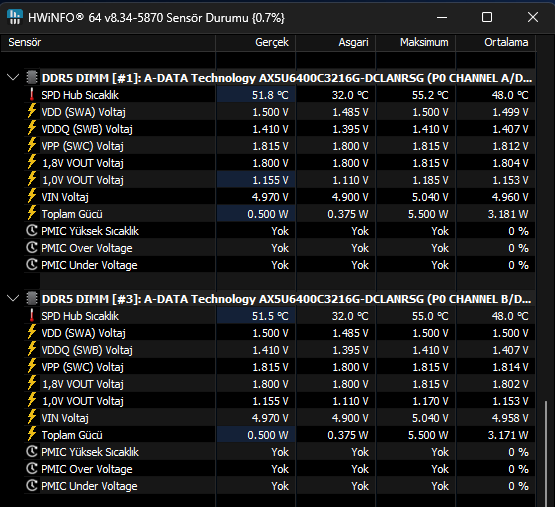Screen dimensions: 555x507
Task: Minimize the HWiNFO sensor window
Action: (442, 17)
